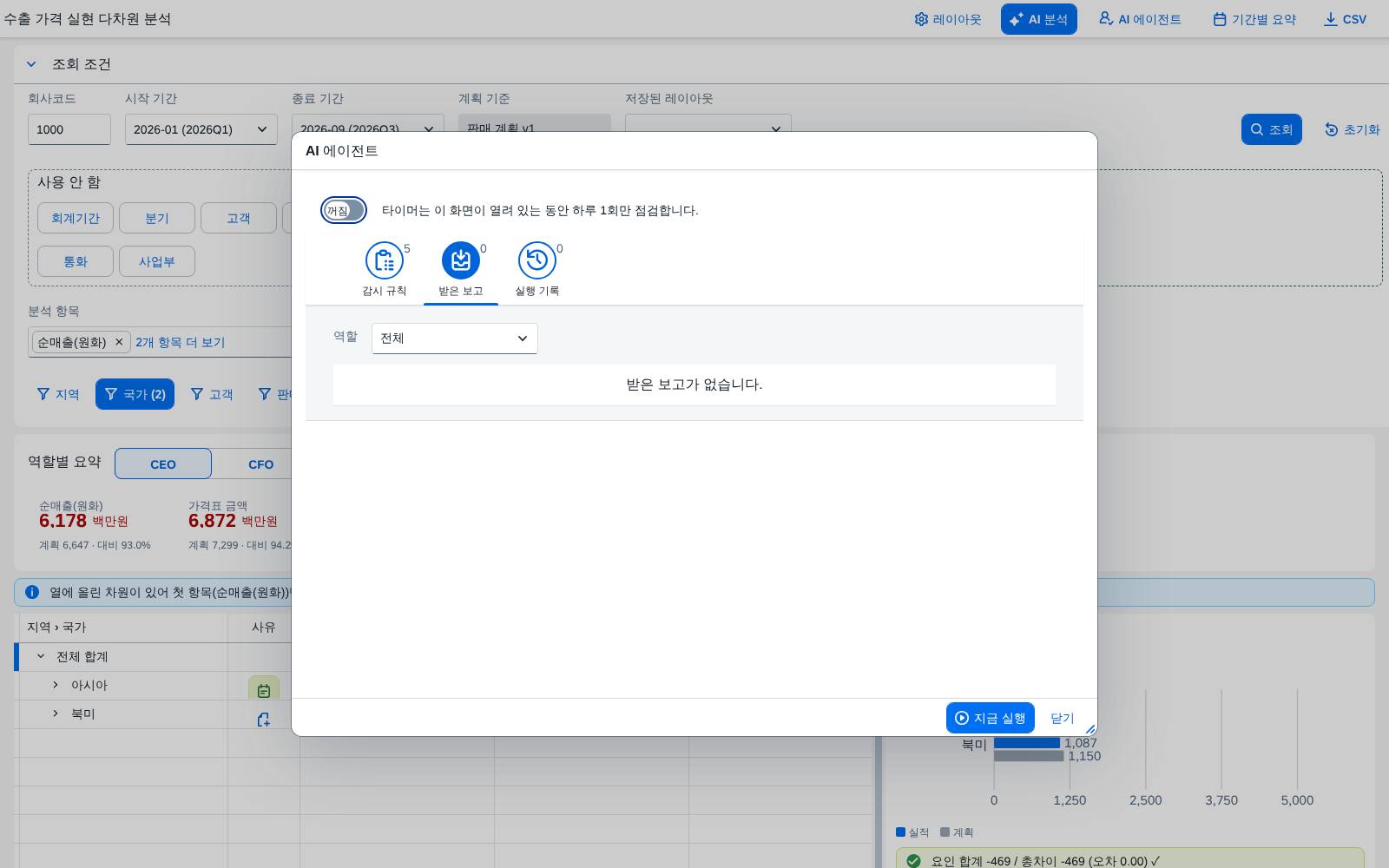This screenshot has height=868, width=1389.
Task: Open the 시작 기간 dropdown
Action: pos(201,129)
